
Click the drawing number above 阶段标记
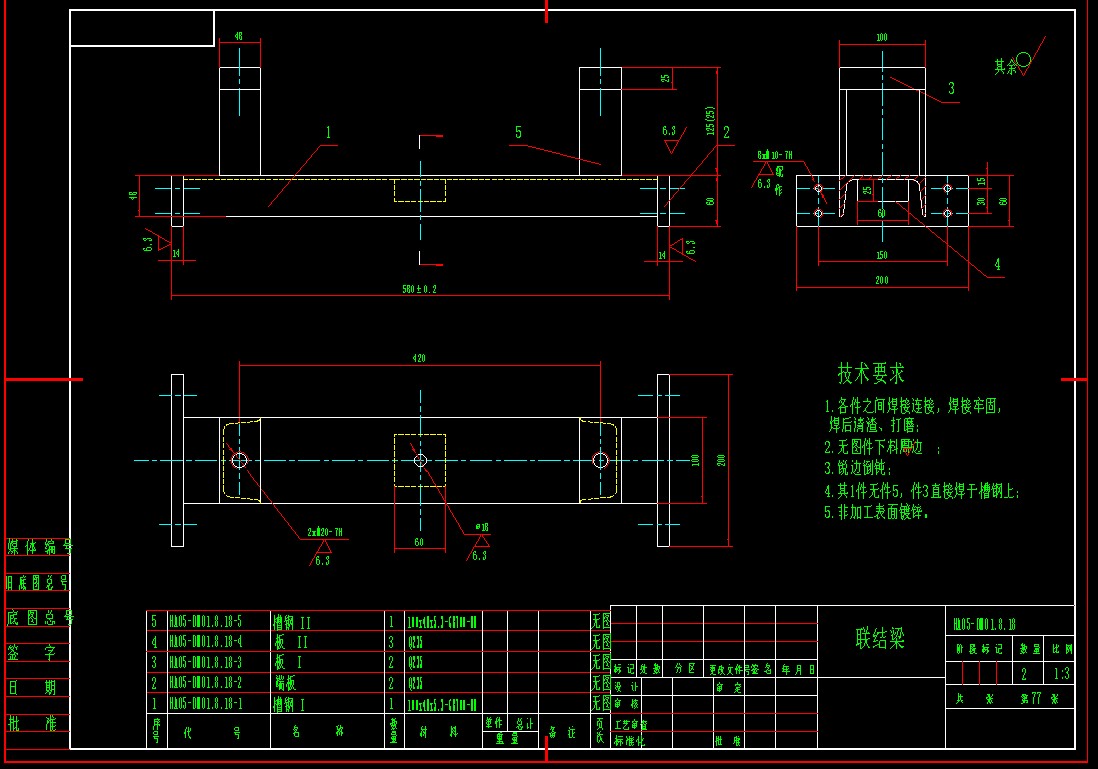click(x=984, y=624)
